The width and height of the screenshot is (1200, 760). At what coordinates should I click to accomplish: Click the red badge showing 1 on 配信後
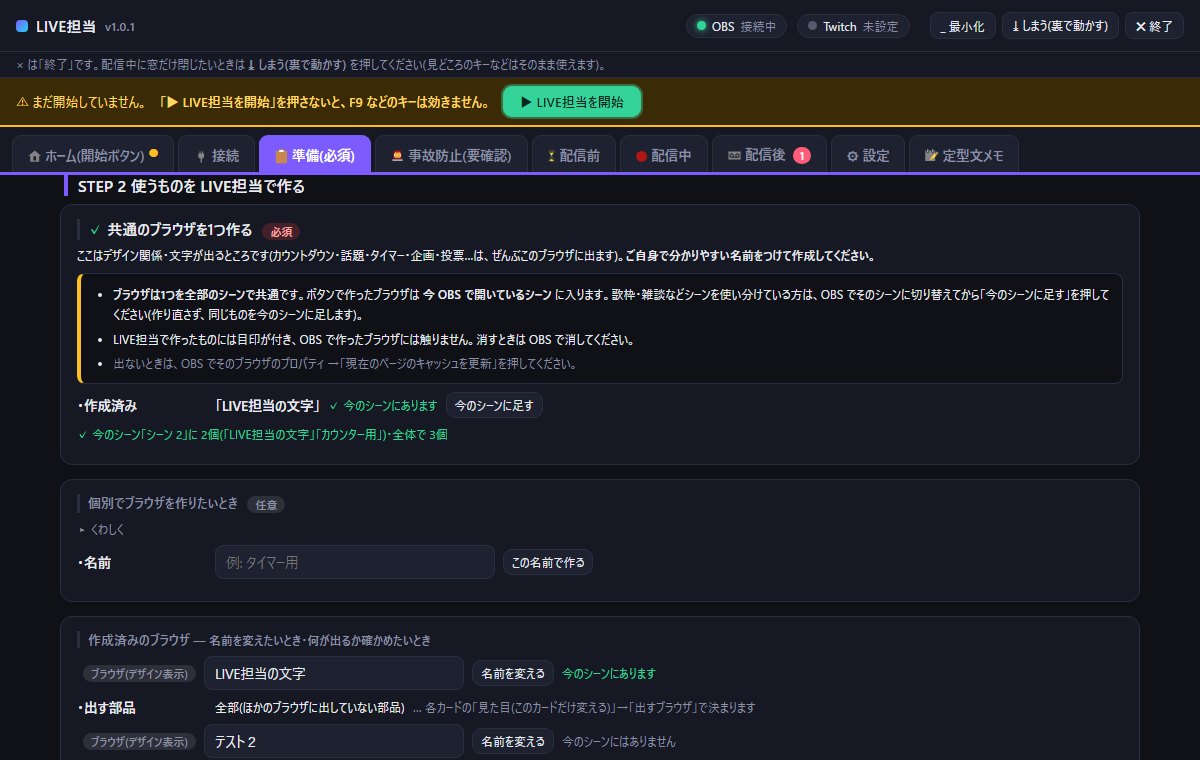coord(801,155)
